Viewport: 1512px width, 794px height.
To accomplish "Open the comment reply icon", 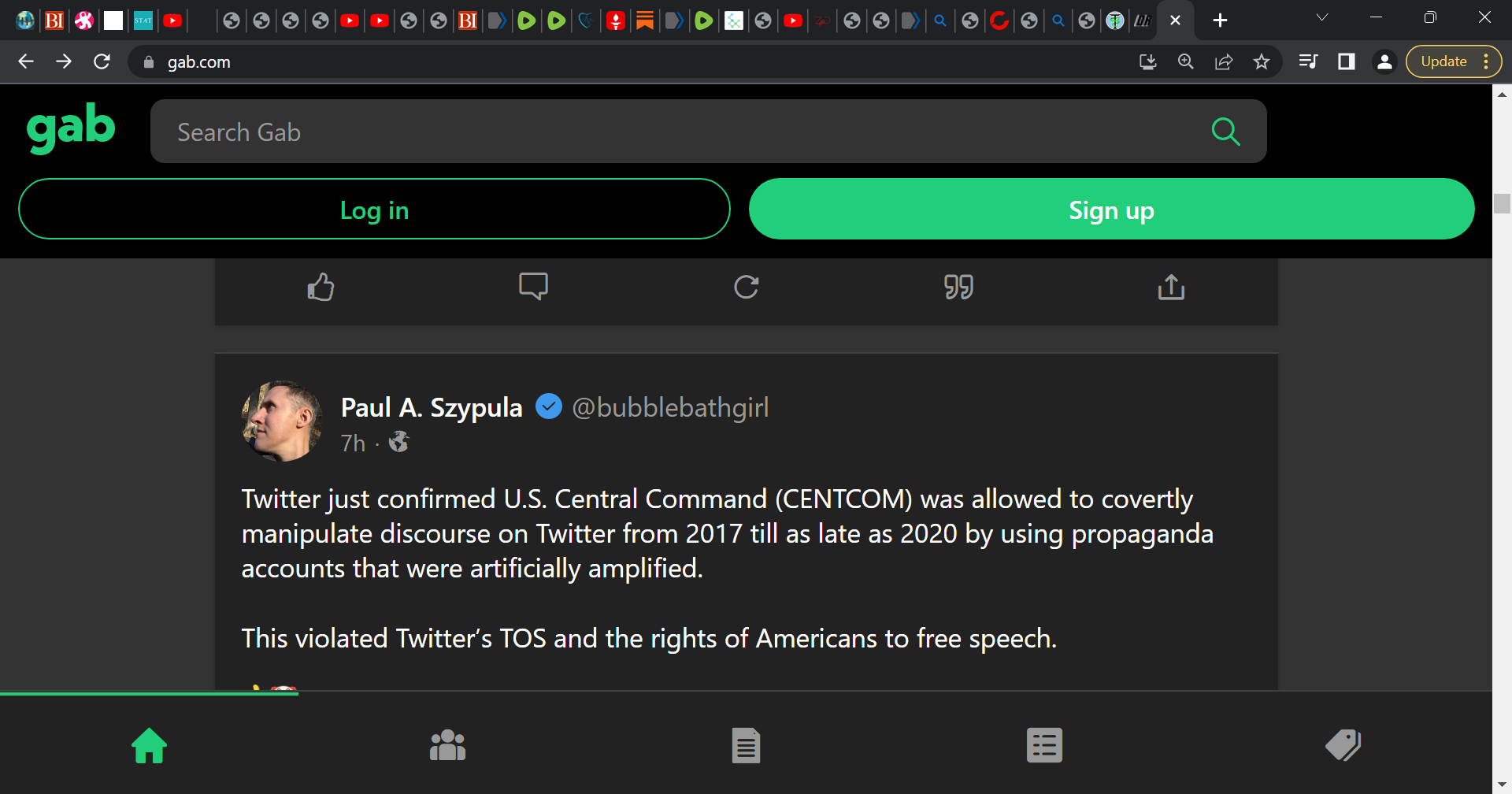I will point(533,286).
